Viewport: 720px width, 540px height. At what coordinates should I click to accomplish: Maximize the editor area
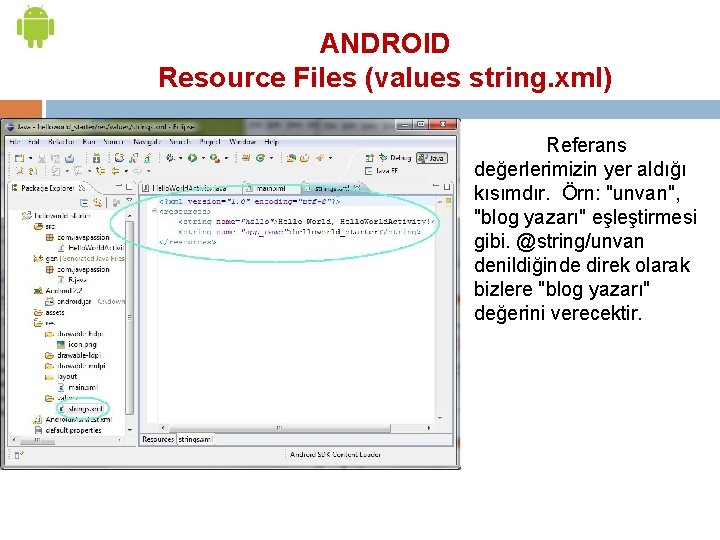coord(447,186)
